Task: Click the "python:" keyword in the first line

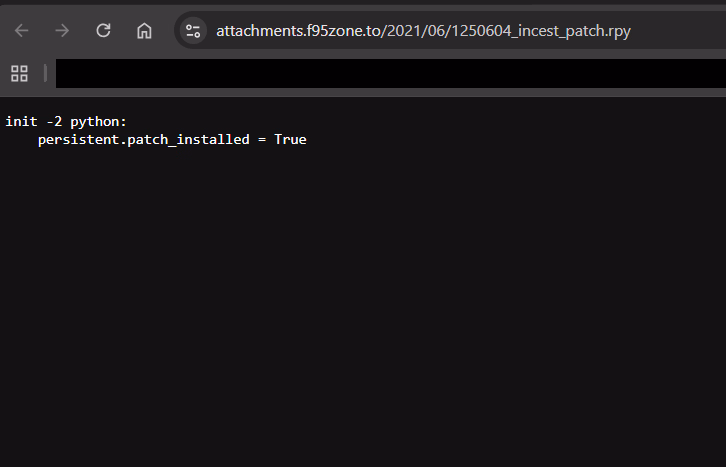Action: (98, 121)
